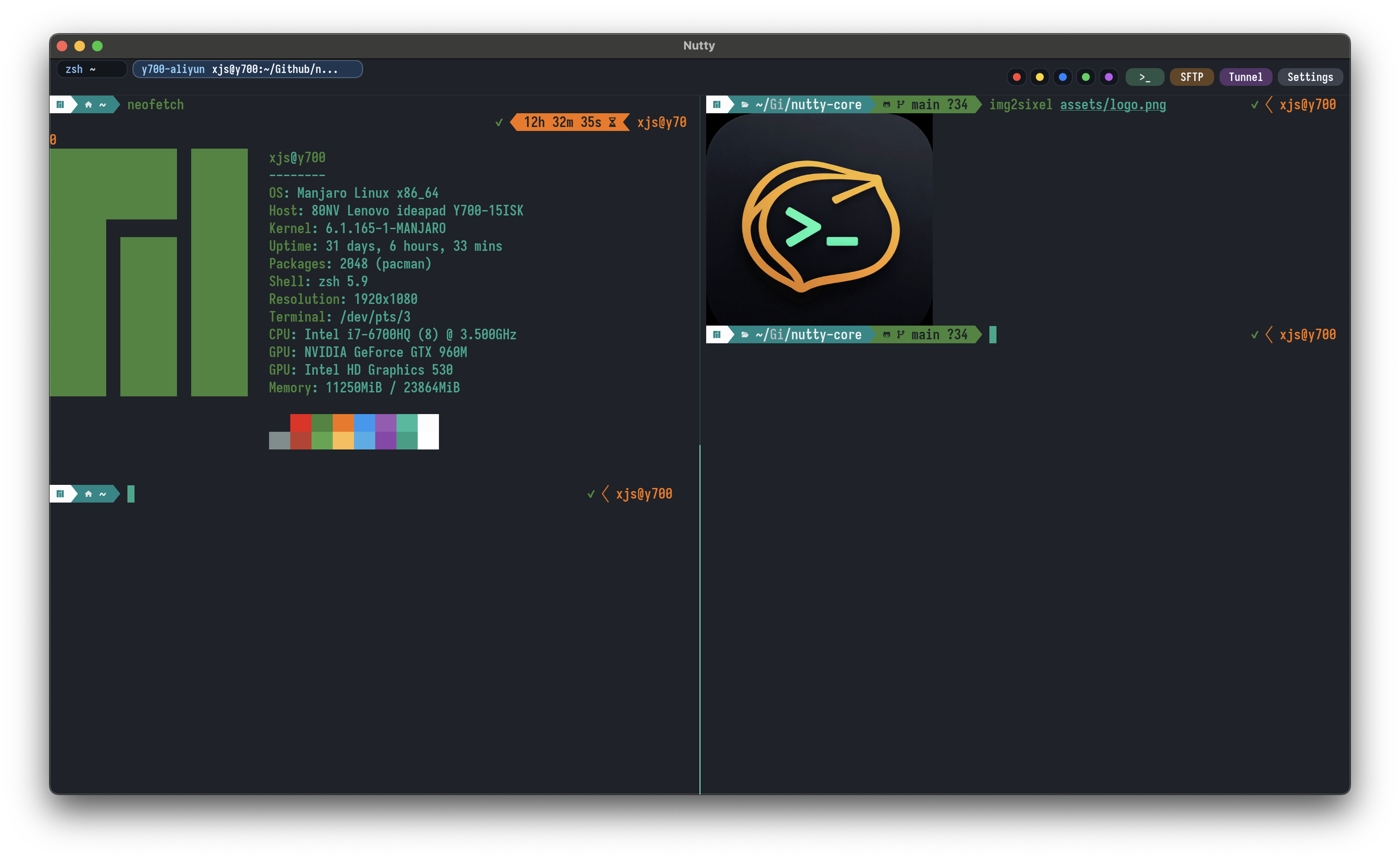
Task: Click the Nutty logo image in right pane
Action: [819, 219]
